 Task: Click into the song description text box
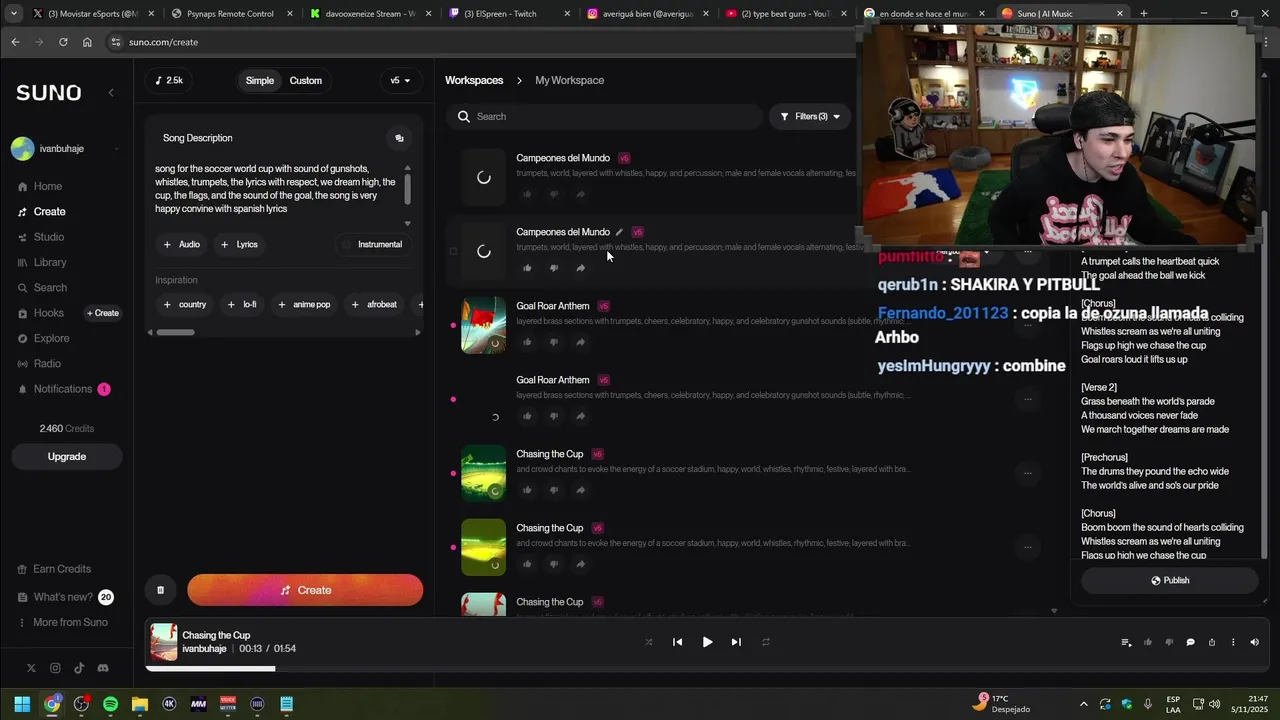coord(277,189)
